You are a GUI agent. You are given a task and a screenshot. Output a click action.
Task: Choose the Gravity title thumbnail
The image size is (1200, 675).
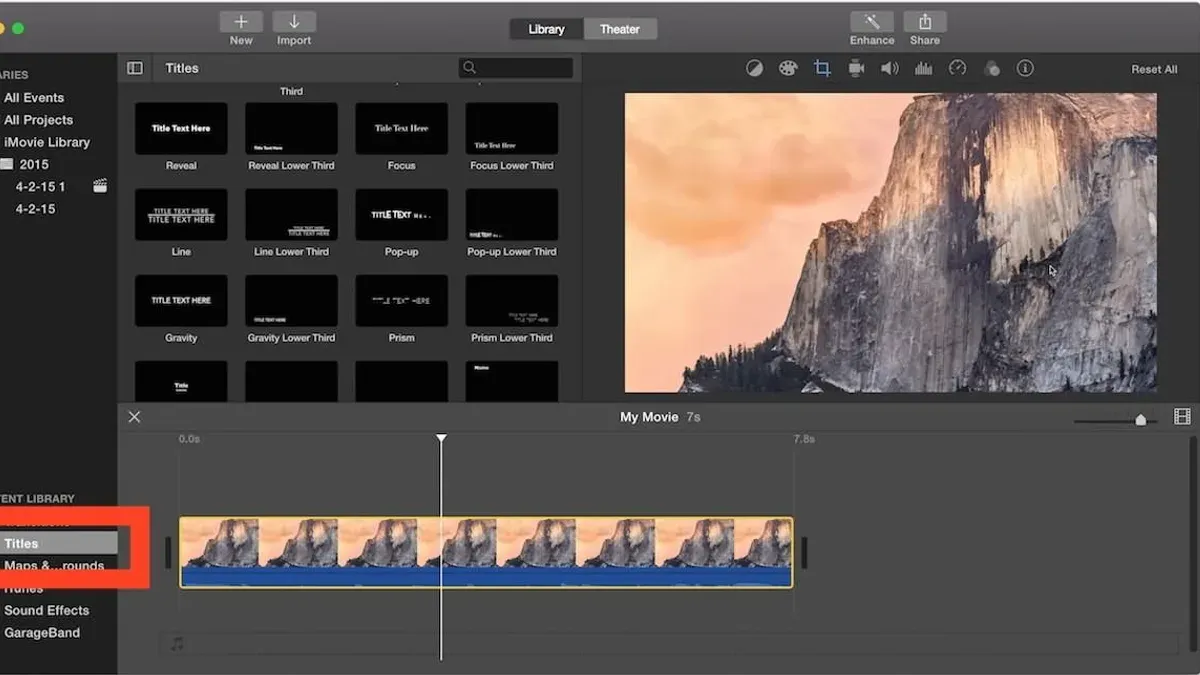(x=181, y=301)
